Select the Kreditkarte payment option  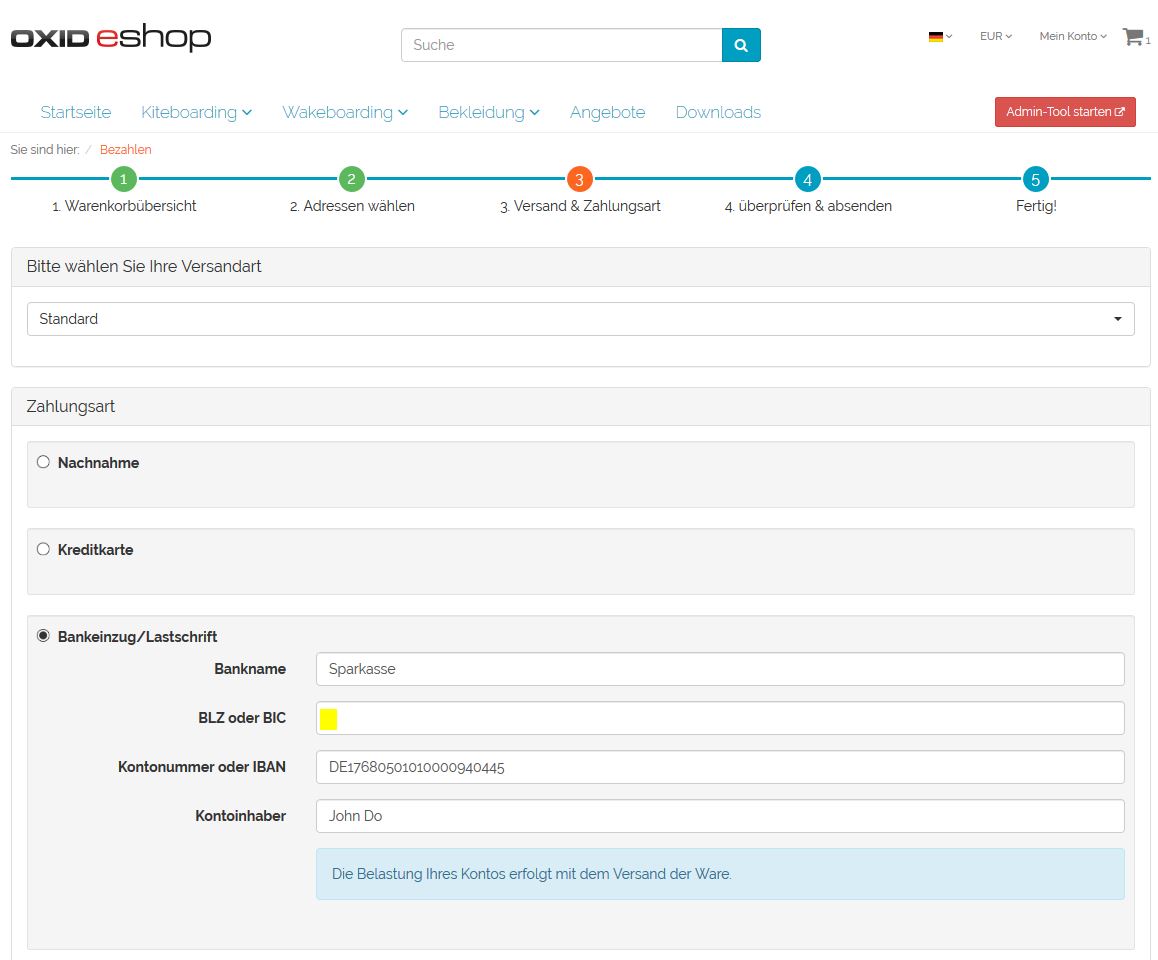[x=43, y=549]
